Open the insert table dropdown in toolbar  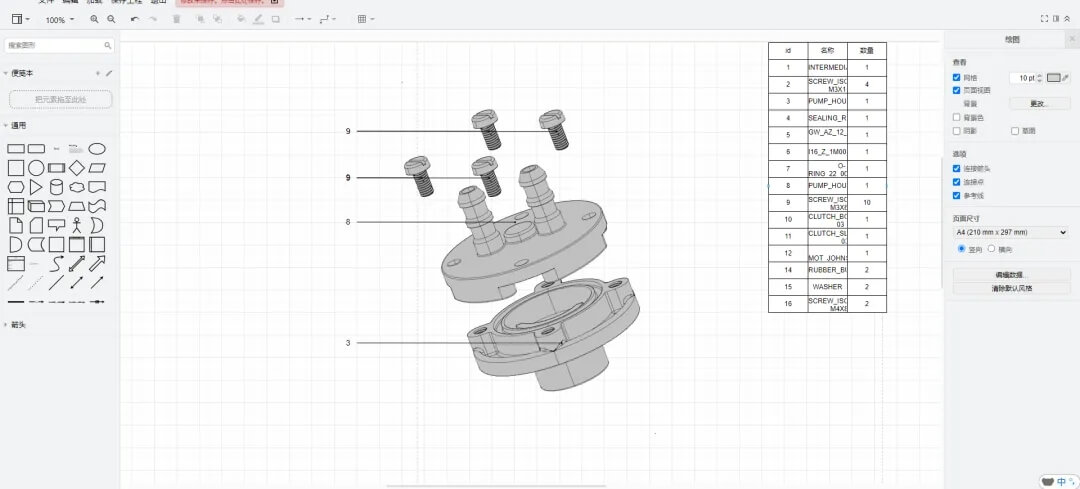click(x=366, y=19)
